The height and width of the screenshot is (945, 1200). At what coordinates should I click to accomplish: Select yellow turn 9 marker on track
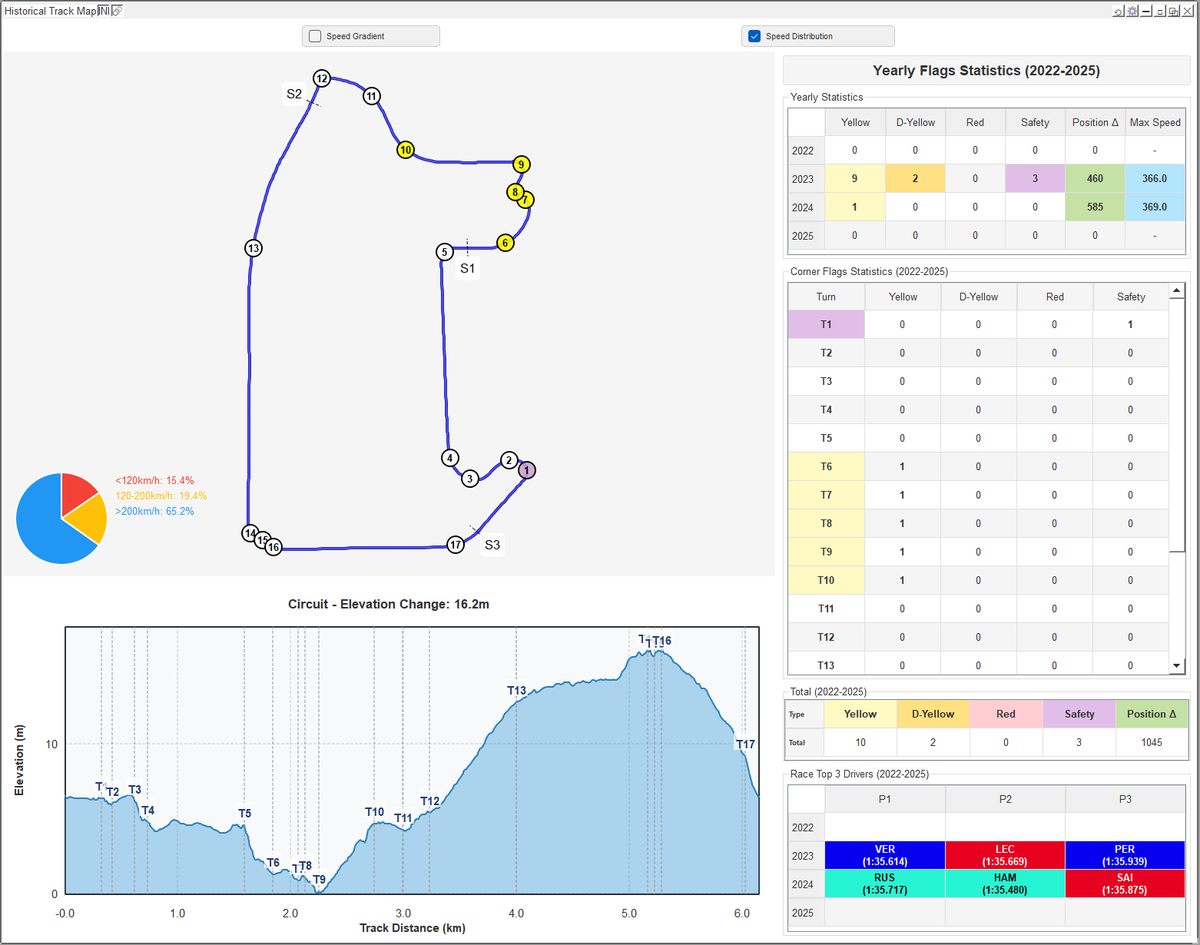520,164
